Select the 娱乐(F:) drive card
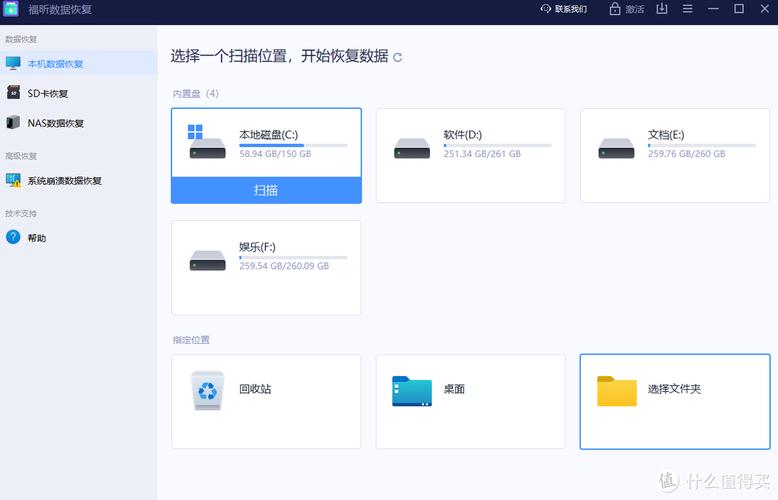This screenshot has height=500, width=778. point(266,267)
